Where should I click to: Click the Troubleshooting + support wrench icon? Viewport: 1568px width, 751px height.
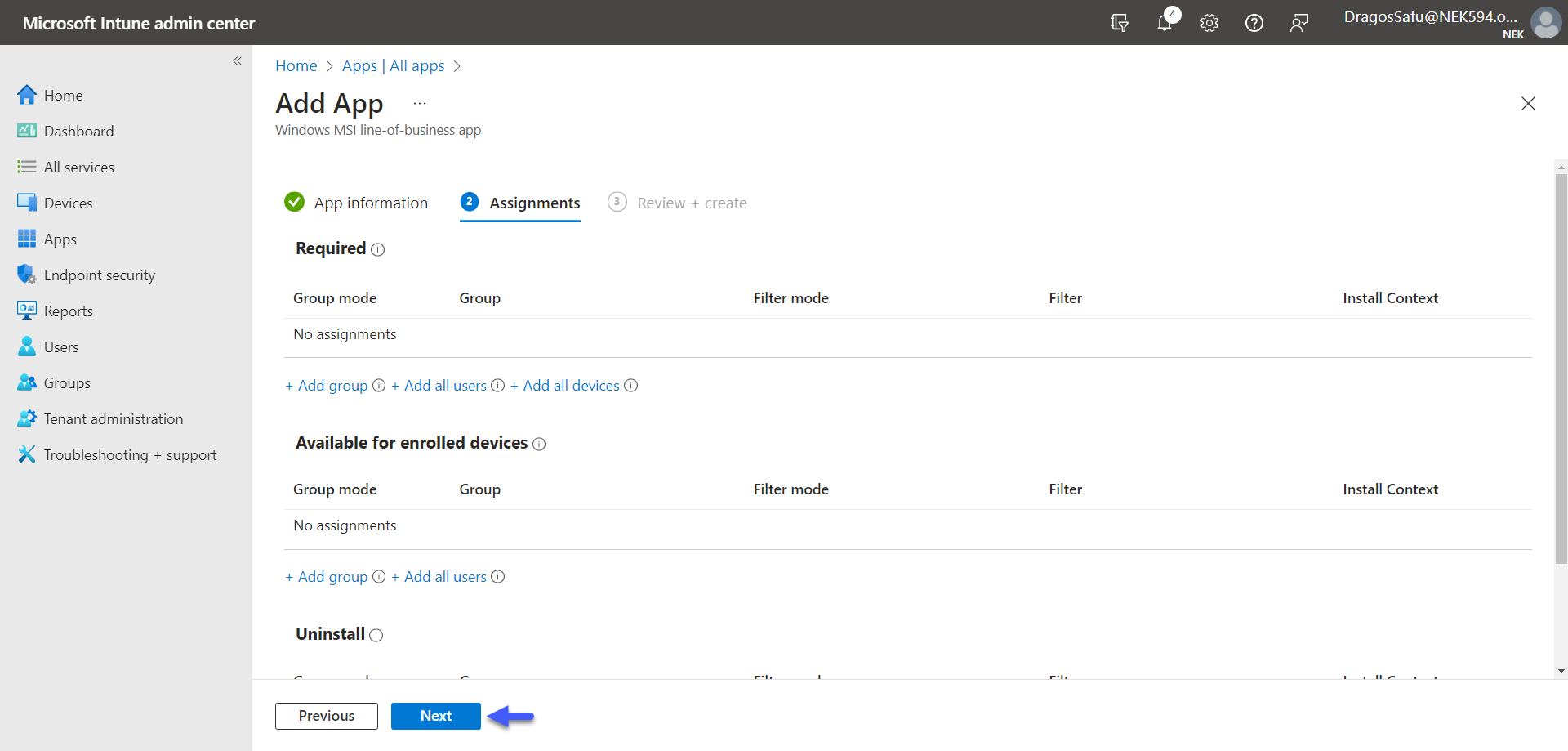coord(27,454)
